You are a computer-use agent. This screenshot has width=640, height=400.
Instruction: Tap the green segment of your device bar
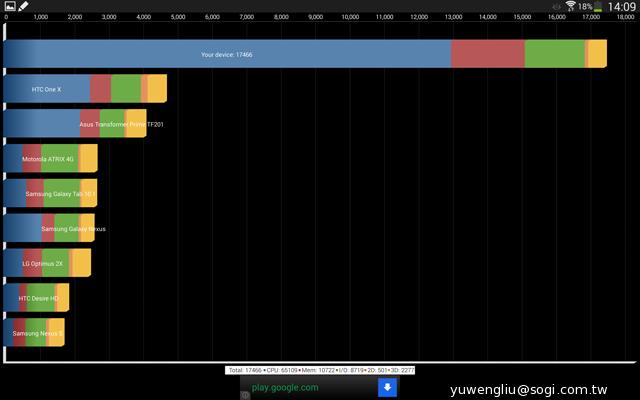(x=554, y=54)
